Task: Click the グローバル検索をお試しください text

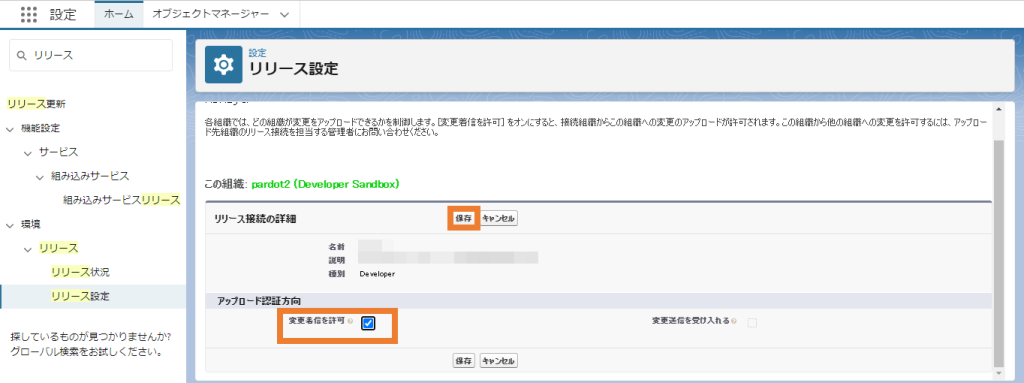Action: [x=86, y=353]
